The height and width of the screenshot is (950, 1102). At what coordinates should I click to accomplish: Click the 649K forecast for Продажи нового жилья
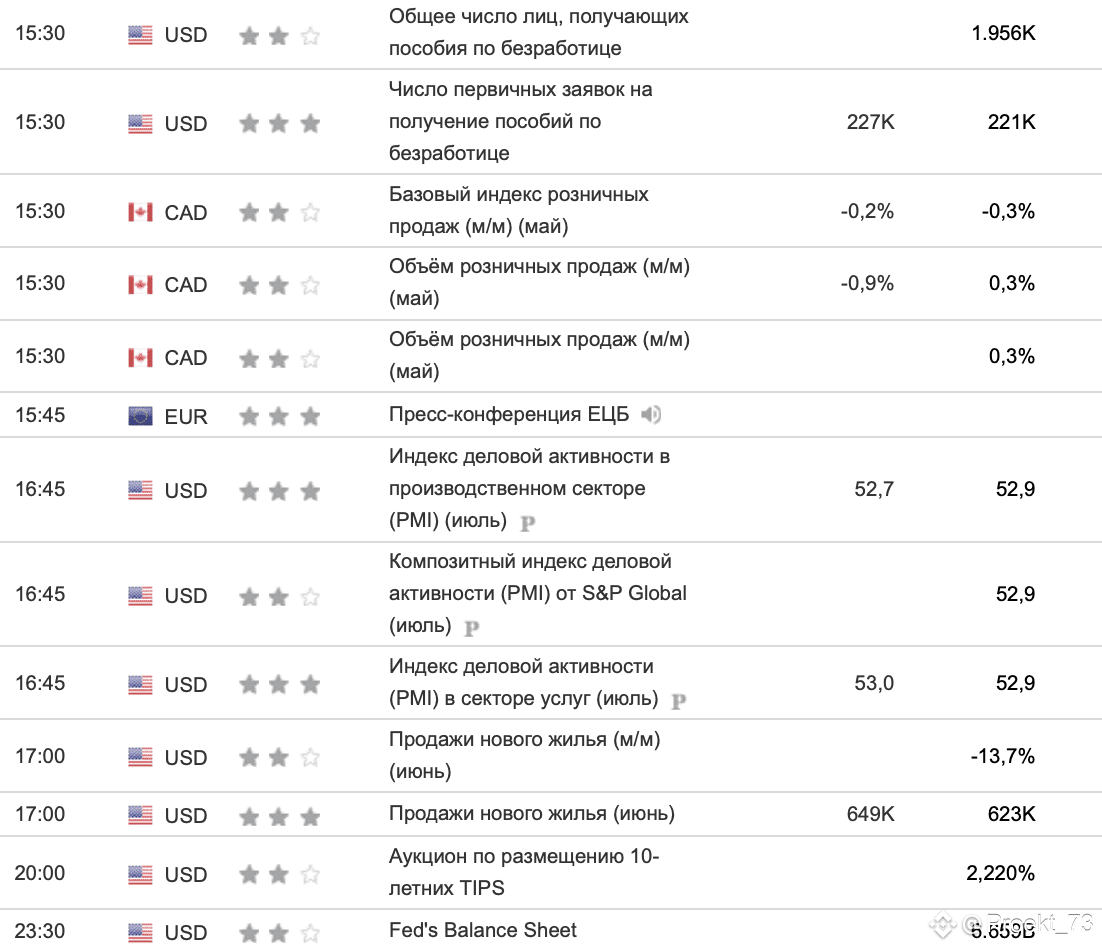coord(870,814)
